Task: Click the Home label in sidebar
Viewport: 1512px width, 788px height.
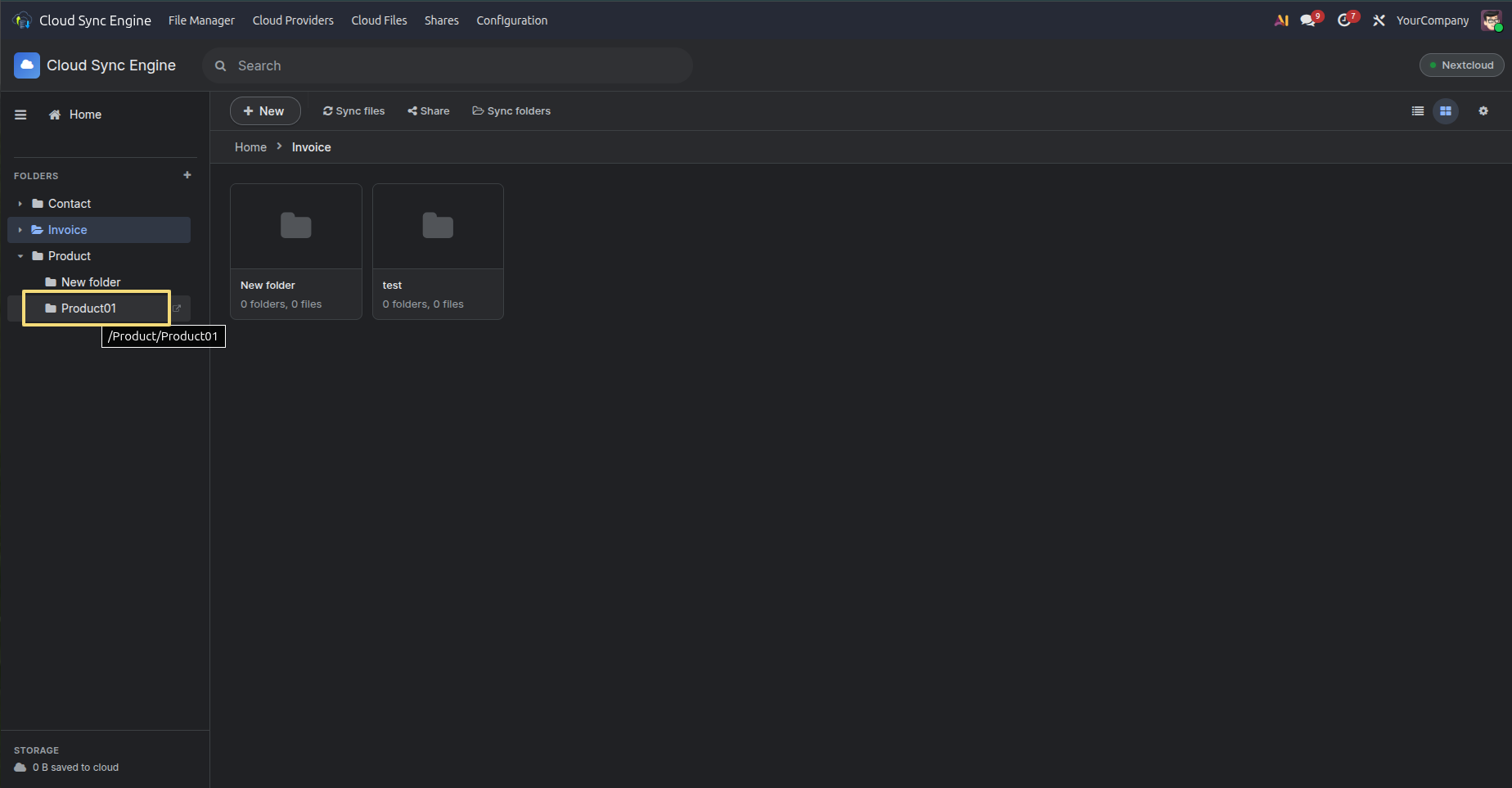Action: click(85, 115)
